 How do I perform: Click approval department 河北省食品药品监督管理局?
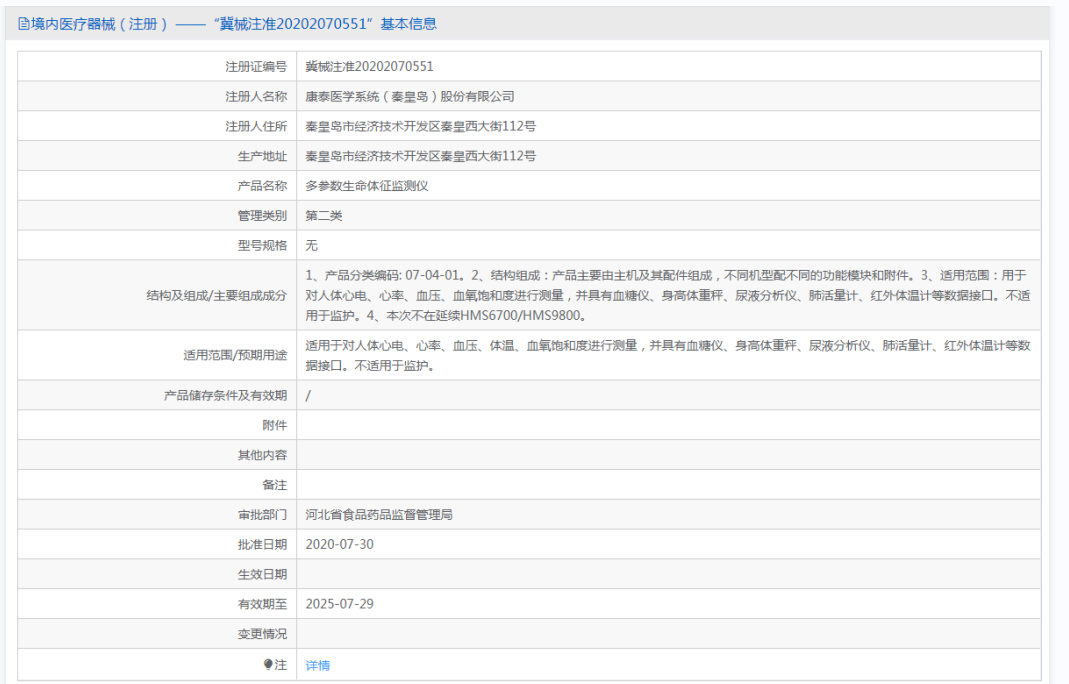coord(379,515)
